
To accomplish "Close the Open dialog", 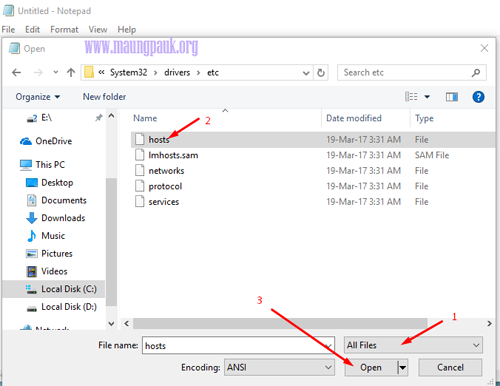I will point(484,48).
